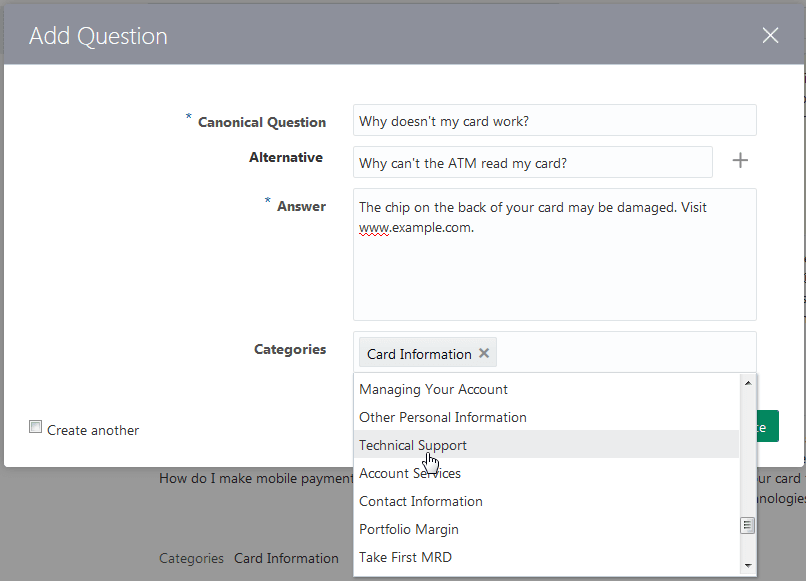This screenshot has width=806, height=581.
Task: Click the green Create button
Action: click(x=764, y=425)
